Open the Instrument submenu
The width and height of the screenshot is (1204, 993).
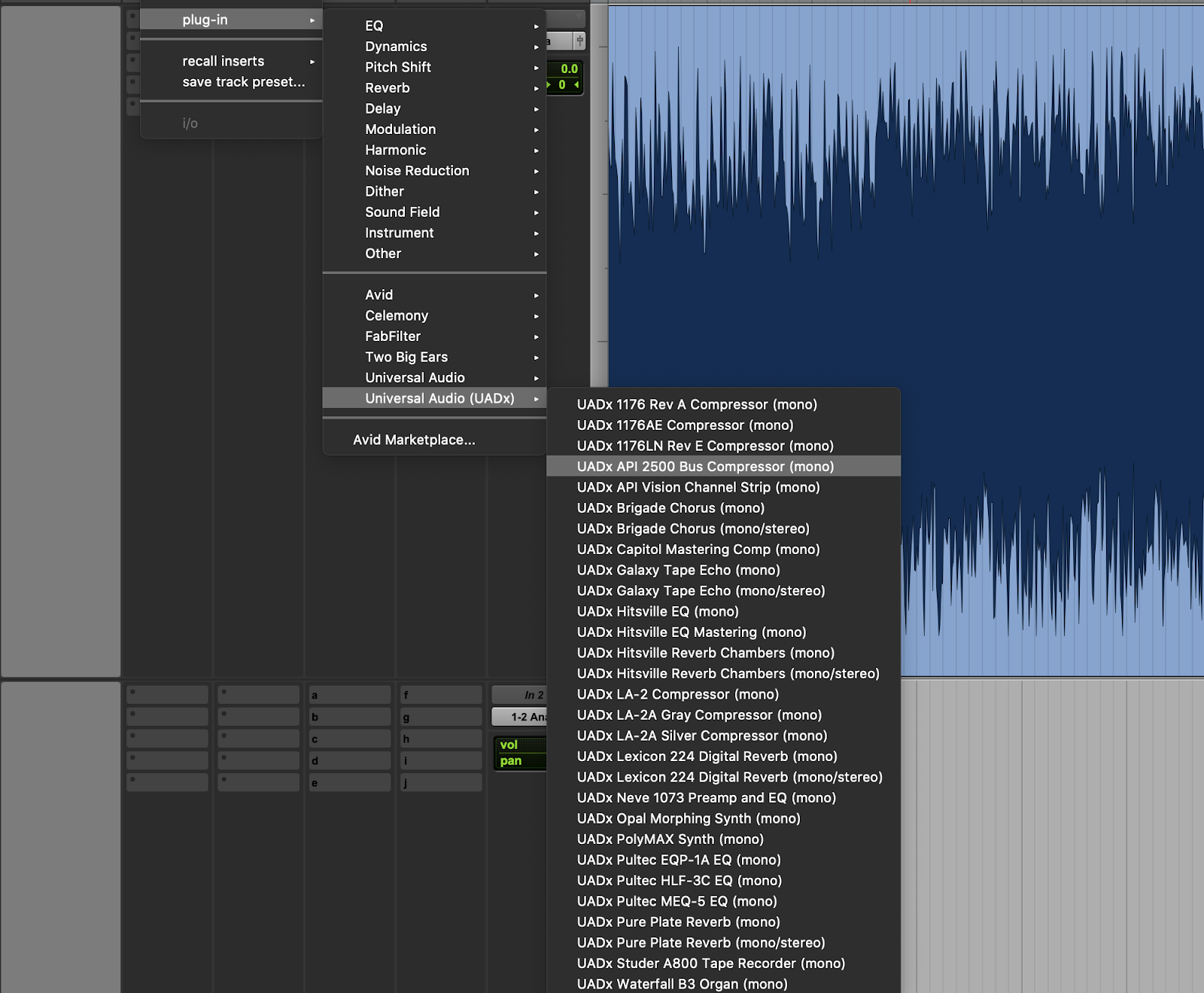[434, 233]
